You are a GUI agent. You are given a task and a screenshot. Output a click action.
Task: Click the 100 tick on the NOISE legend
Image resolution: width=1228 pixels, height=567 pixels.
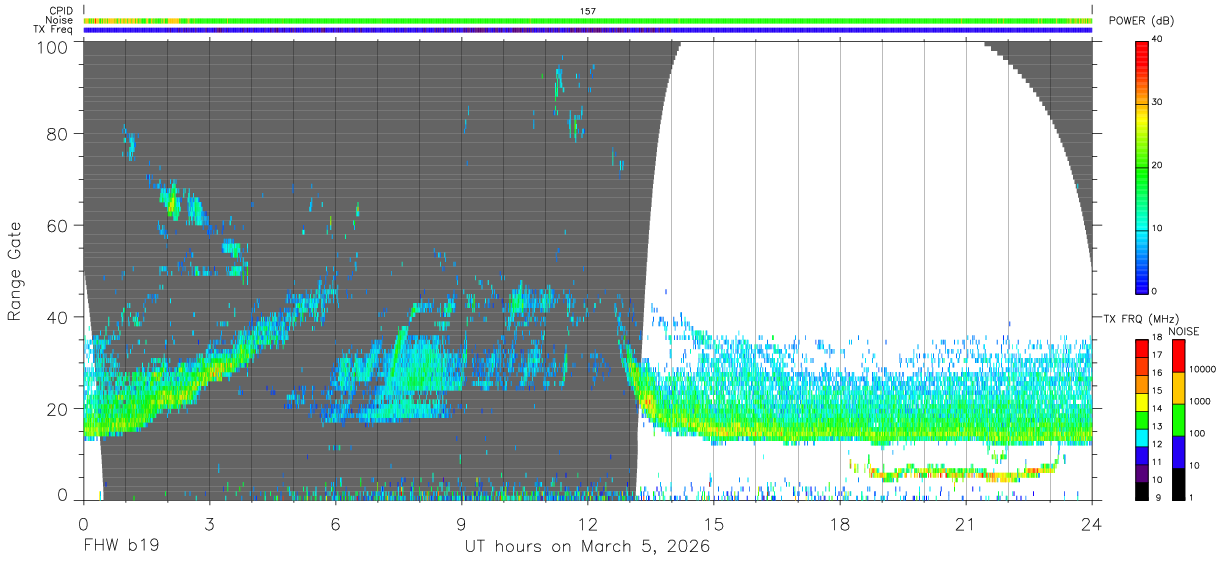click(1195, 433)
